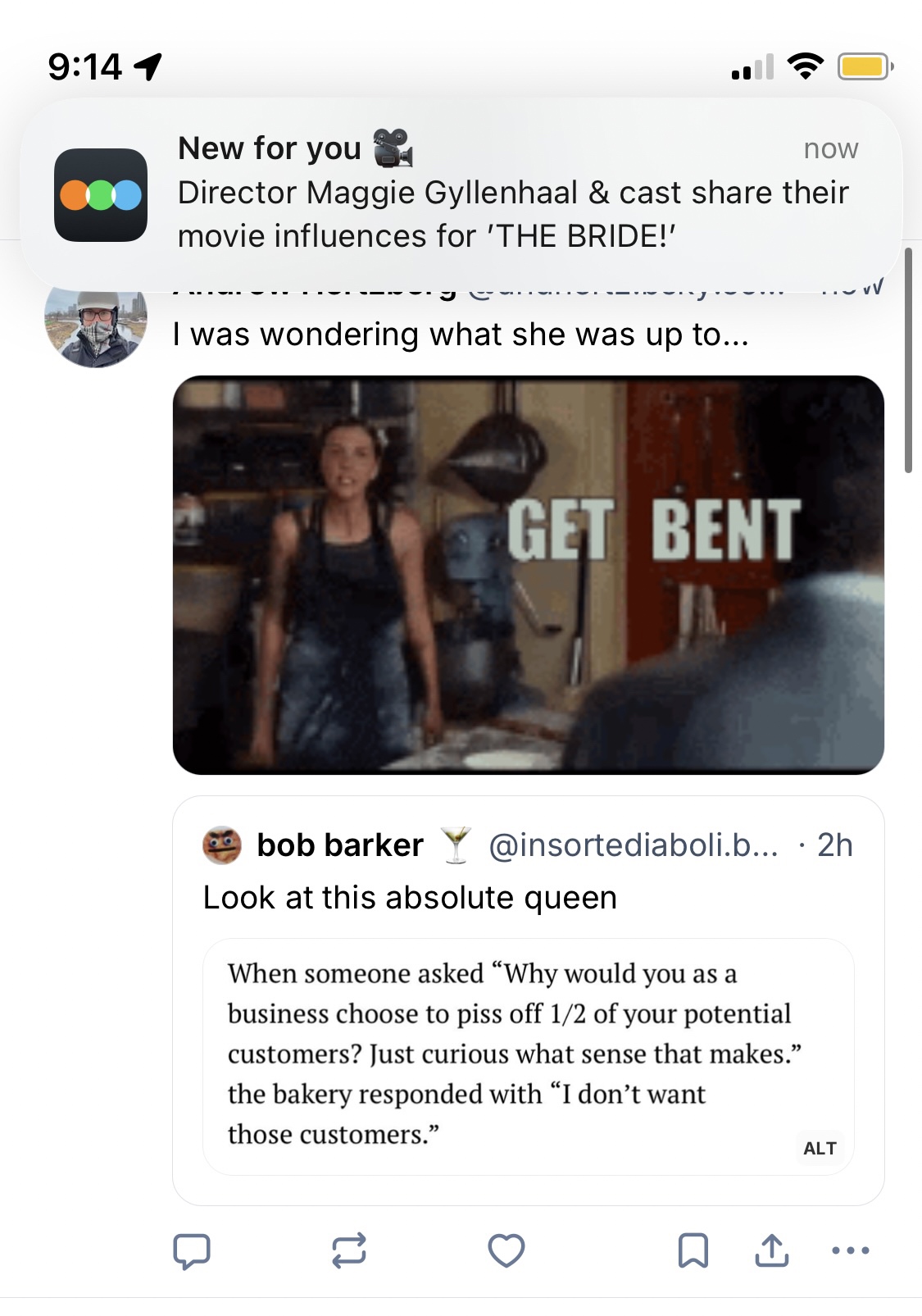Image resolution: width=922 pixels, height=1316 pixels.
Task: Open @insortediaboli handle link
Action: (633, 845)
